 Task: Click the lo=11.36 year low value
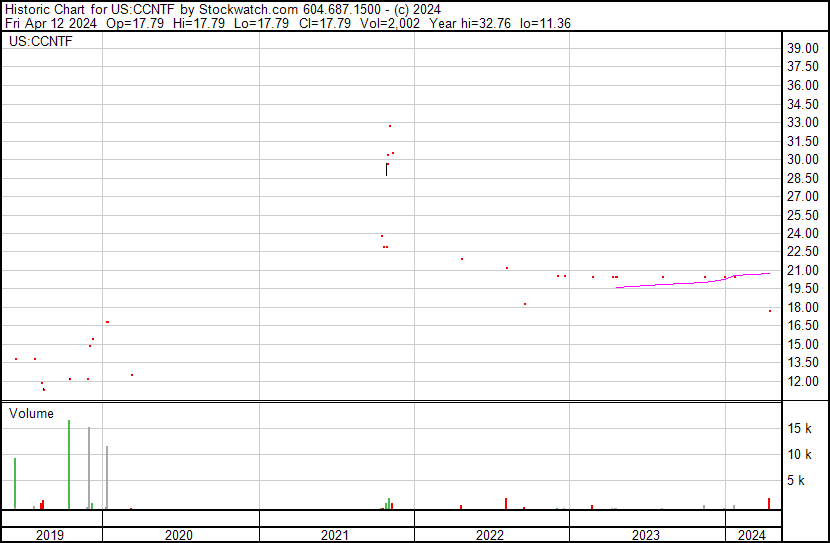[x=545, y=23]
